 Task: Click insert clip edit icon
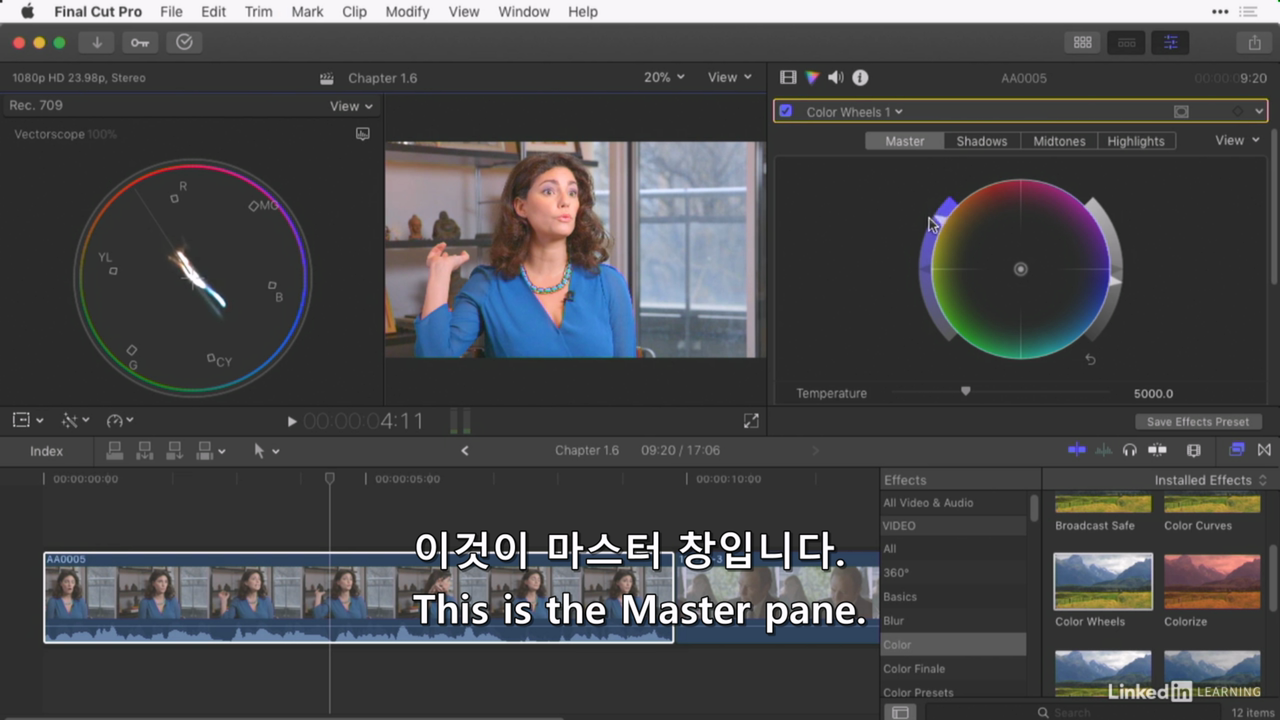pyautogui.click(x=145, y=451)
